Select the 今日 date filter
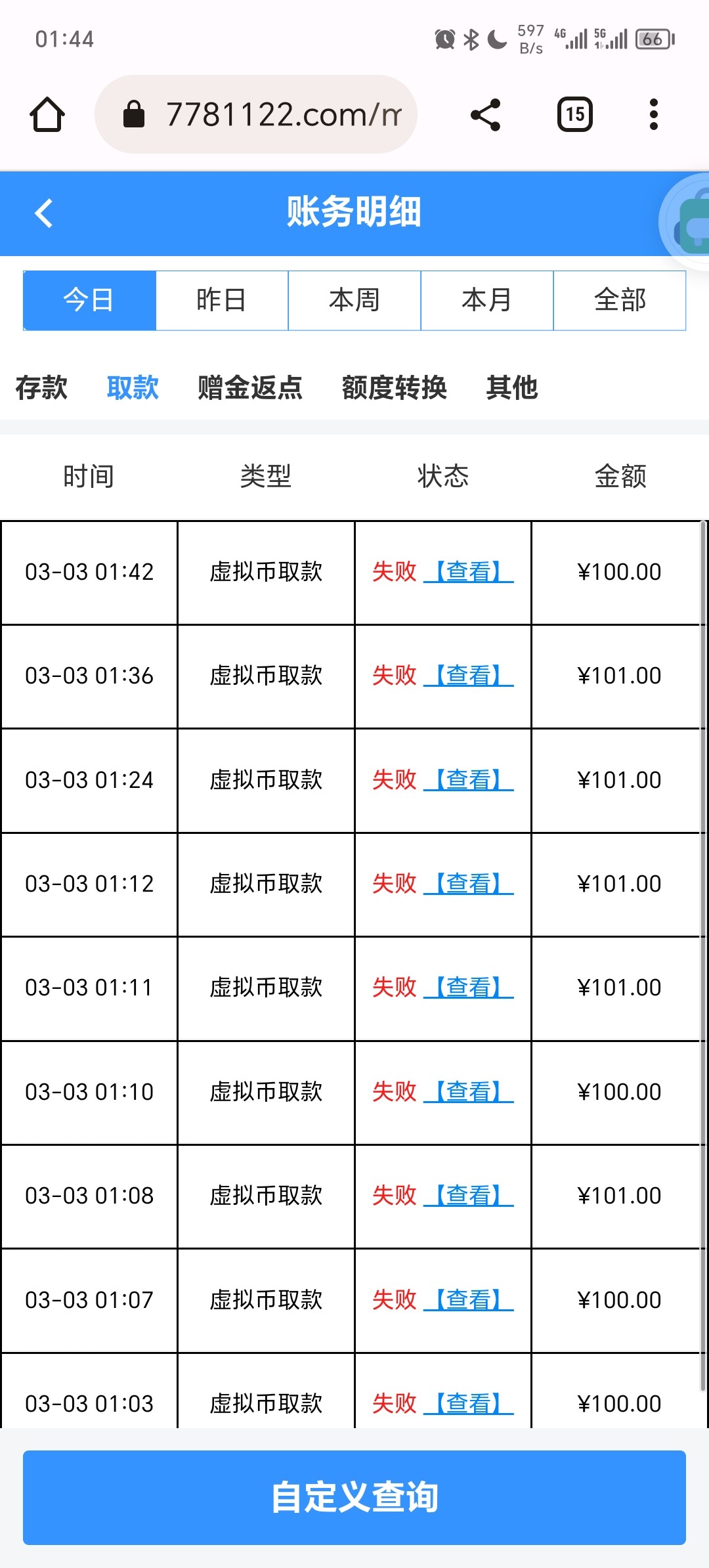The image size is (709, 1568). pyautogui.click(x=89, y=300)
